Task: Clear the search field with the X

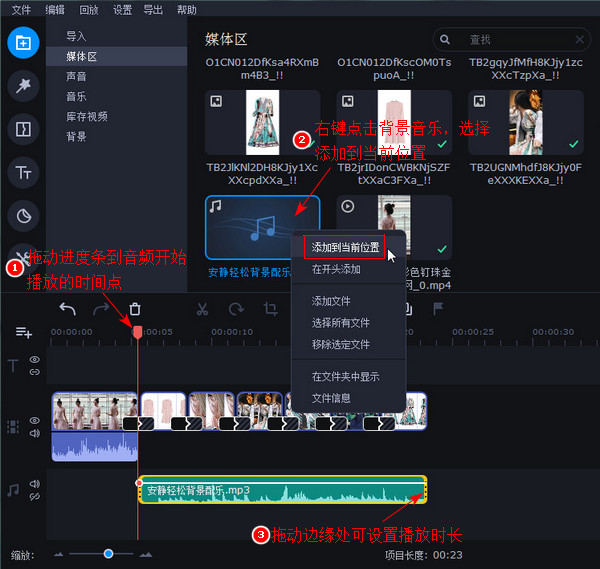Action: [x=580, y=39]
